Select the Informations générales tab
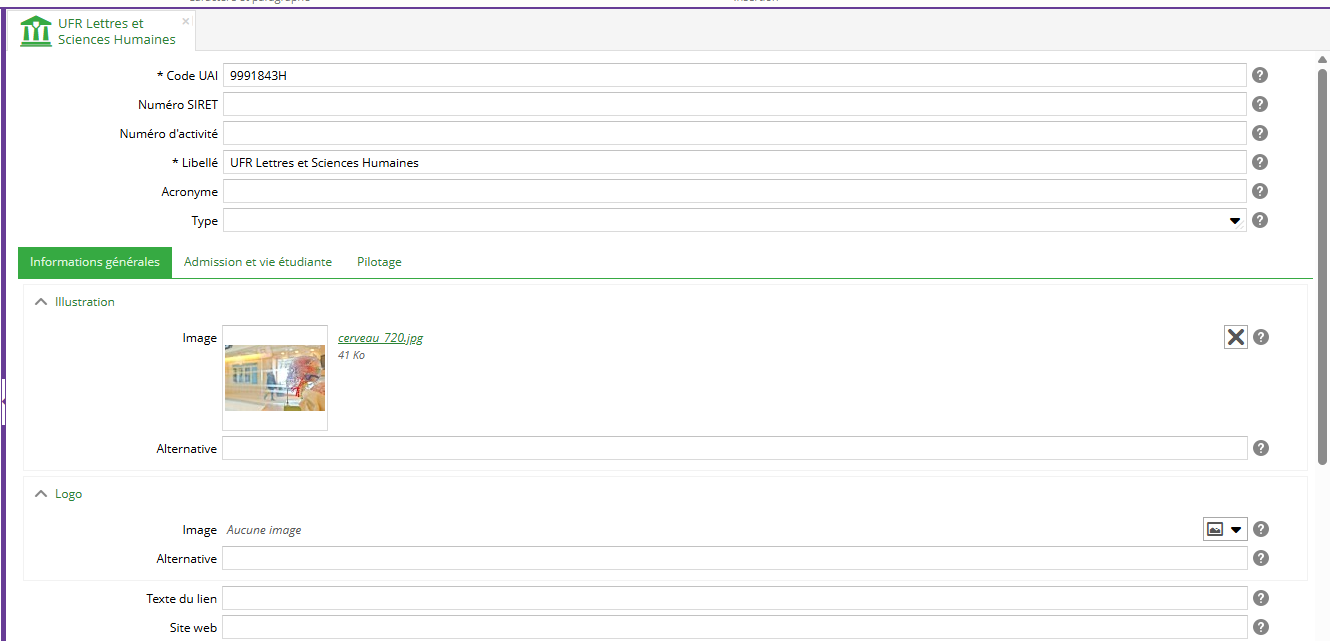This screenshot has width=1330, height=641. click(95, 262)
